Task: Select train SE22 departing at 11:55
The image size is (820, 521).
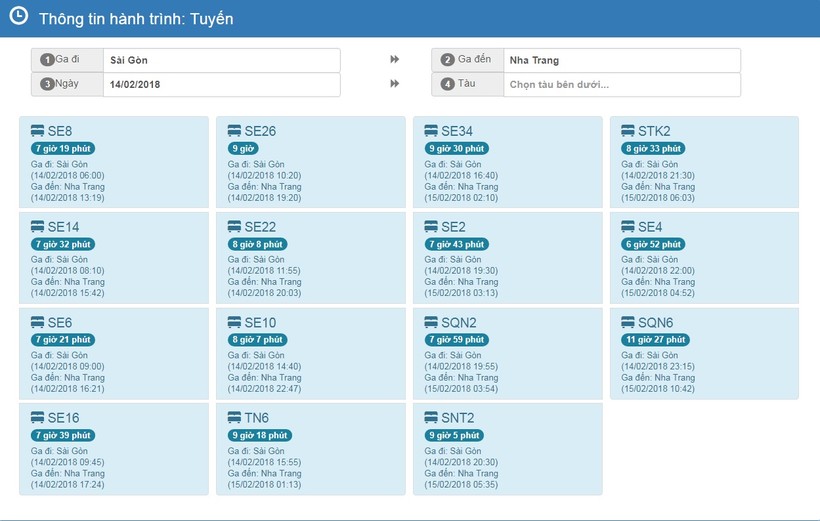Action: tap(310, 257)
